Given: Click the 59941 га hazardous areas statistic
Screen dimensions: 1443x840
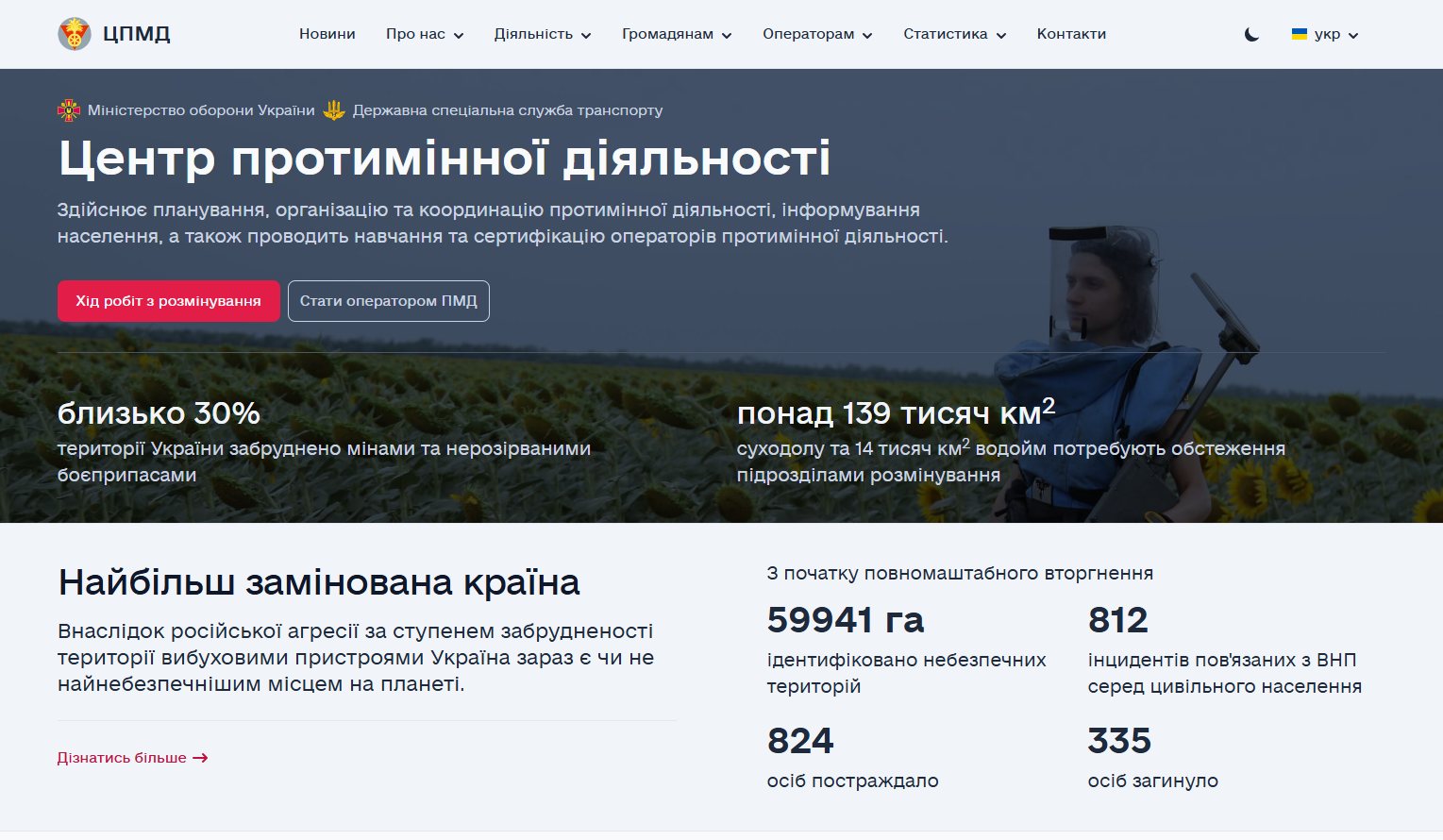Looking at the screenshot, I should 846,620.
